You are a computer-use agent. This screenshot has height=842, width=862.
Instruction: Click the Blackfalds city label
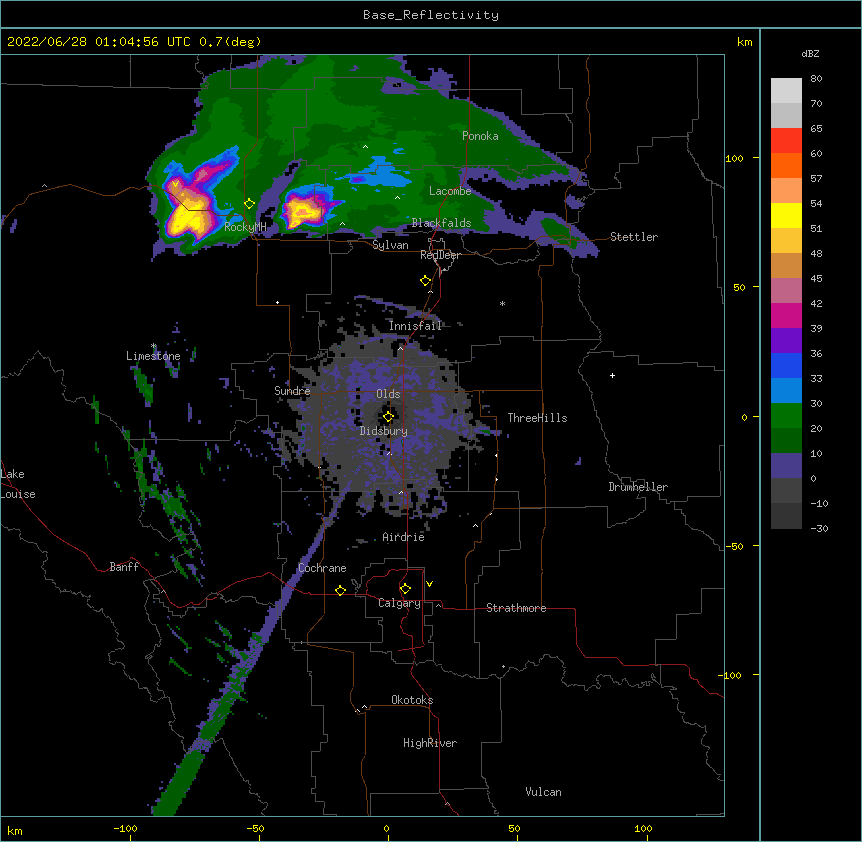point(441,223)
